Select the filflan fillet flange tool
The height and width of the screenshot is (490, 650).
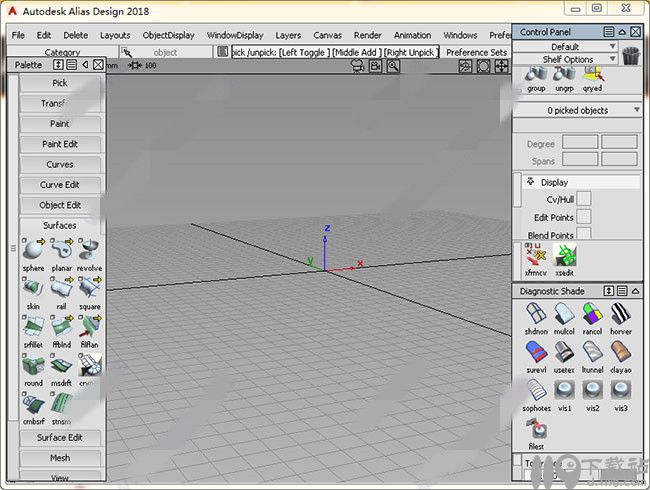[x=89, y=326]
